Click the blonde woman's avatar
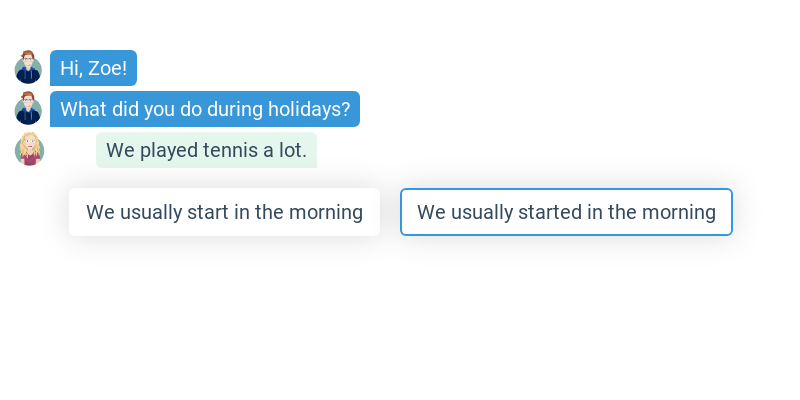This screenshot has height=400, width=800. pos(30,149)
